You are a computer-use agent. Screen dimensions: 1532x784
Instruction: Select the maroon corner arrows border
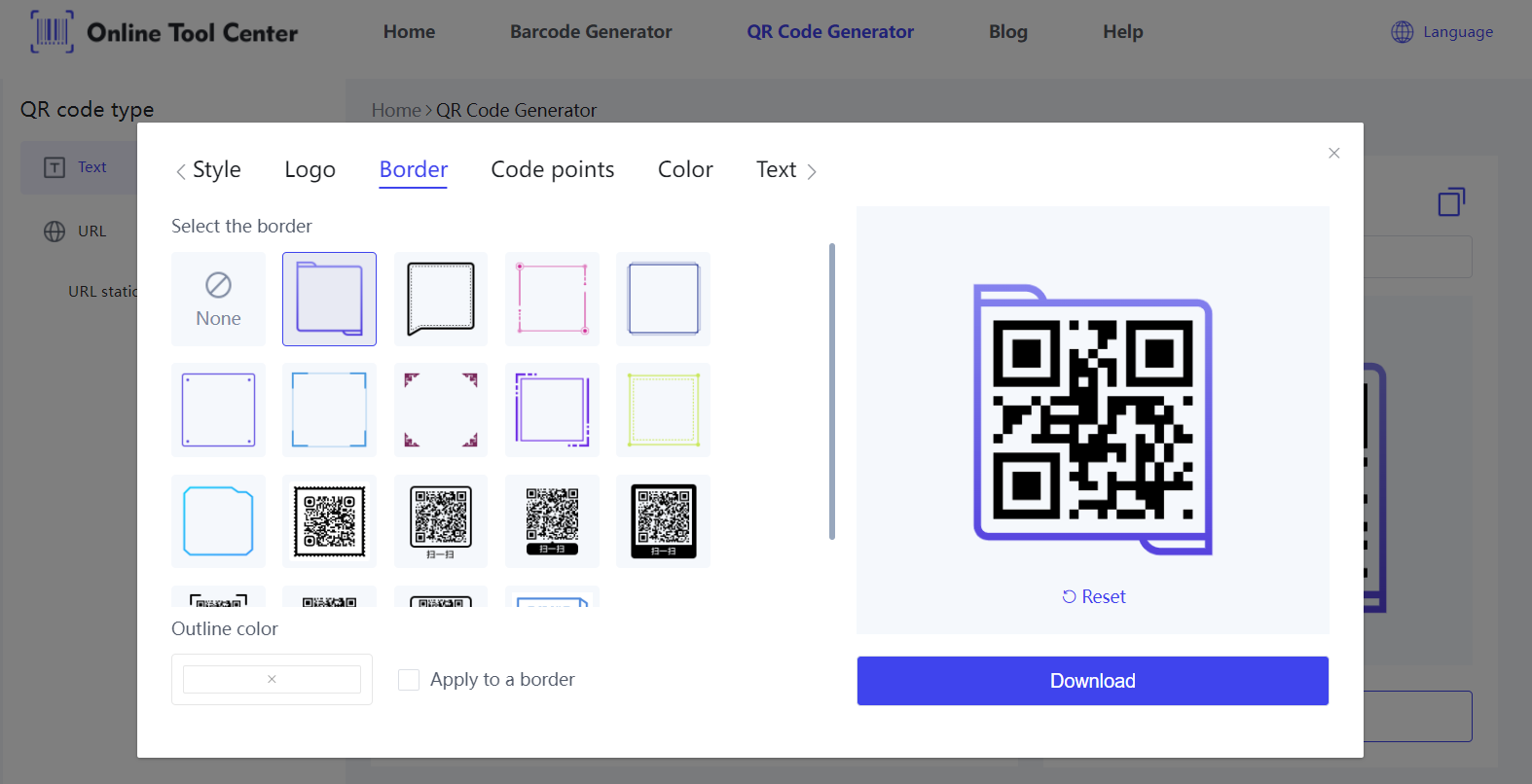click(x=441, y=410)
